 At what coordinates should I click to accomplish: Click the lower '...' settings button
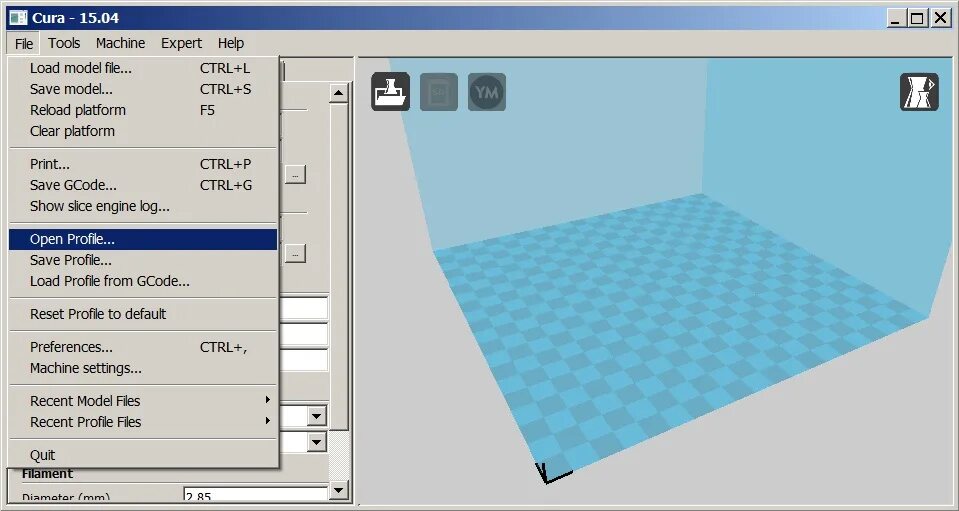point(295,253)
